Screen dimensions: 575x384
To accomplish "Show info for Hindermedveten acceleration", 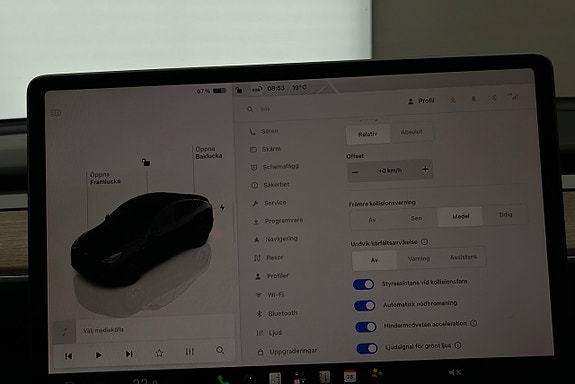I will tap(473, 323).
